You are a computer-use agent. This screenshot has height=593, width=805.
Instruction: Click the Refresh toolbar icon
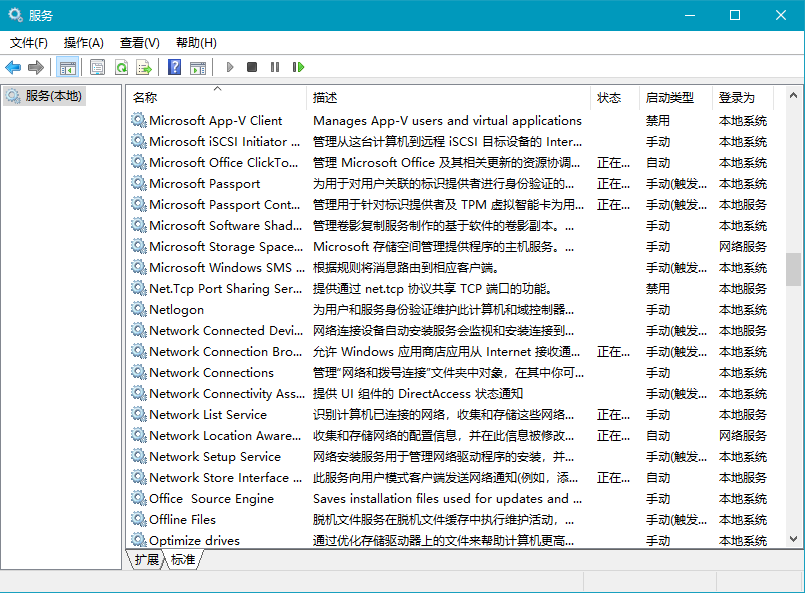point(122,67)
